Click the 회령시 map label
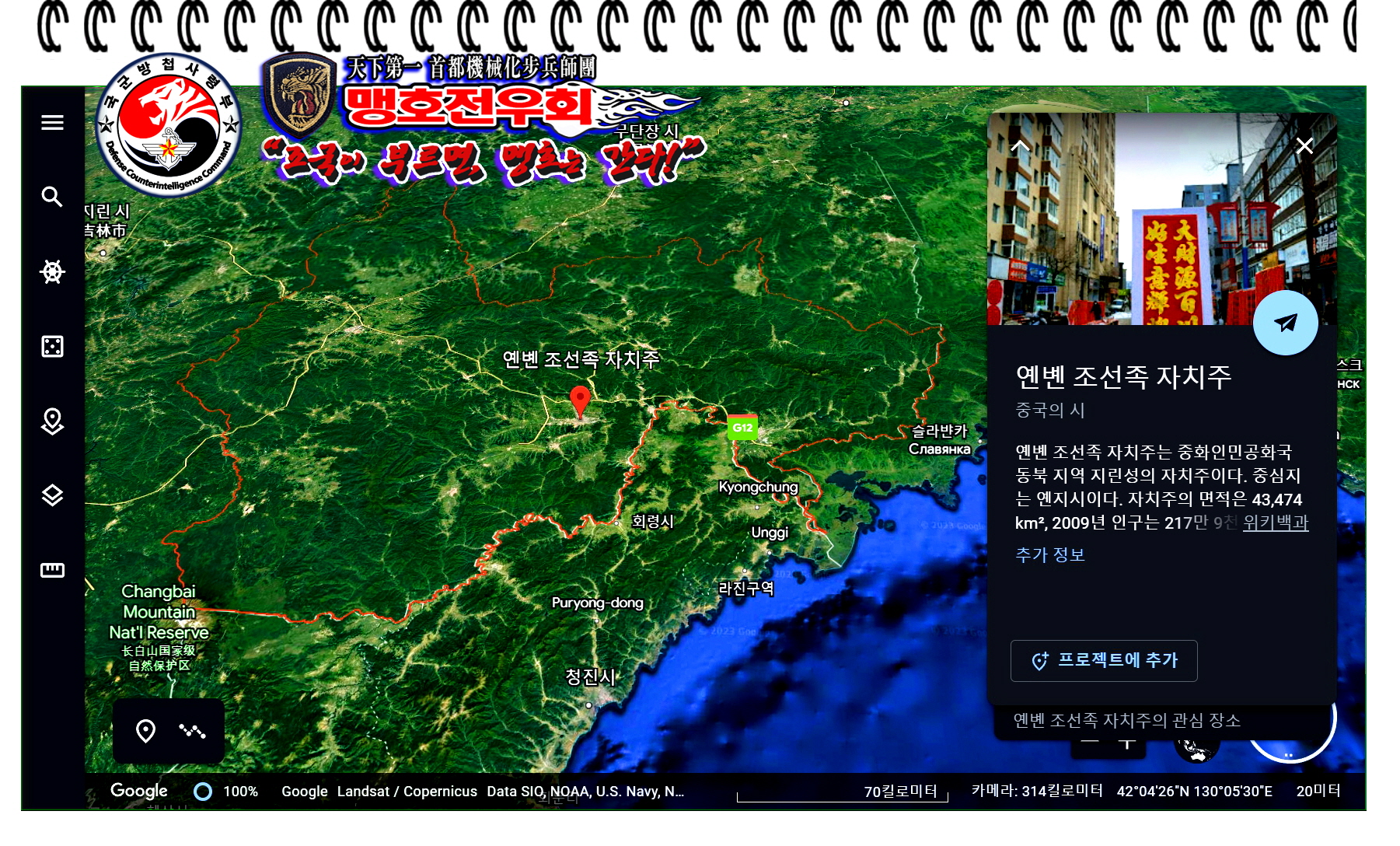1400x846 pixels. click(653, 521)
